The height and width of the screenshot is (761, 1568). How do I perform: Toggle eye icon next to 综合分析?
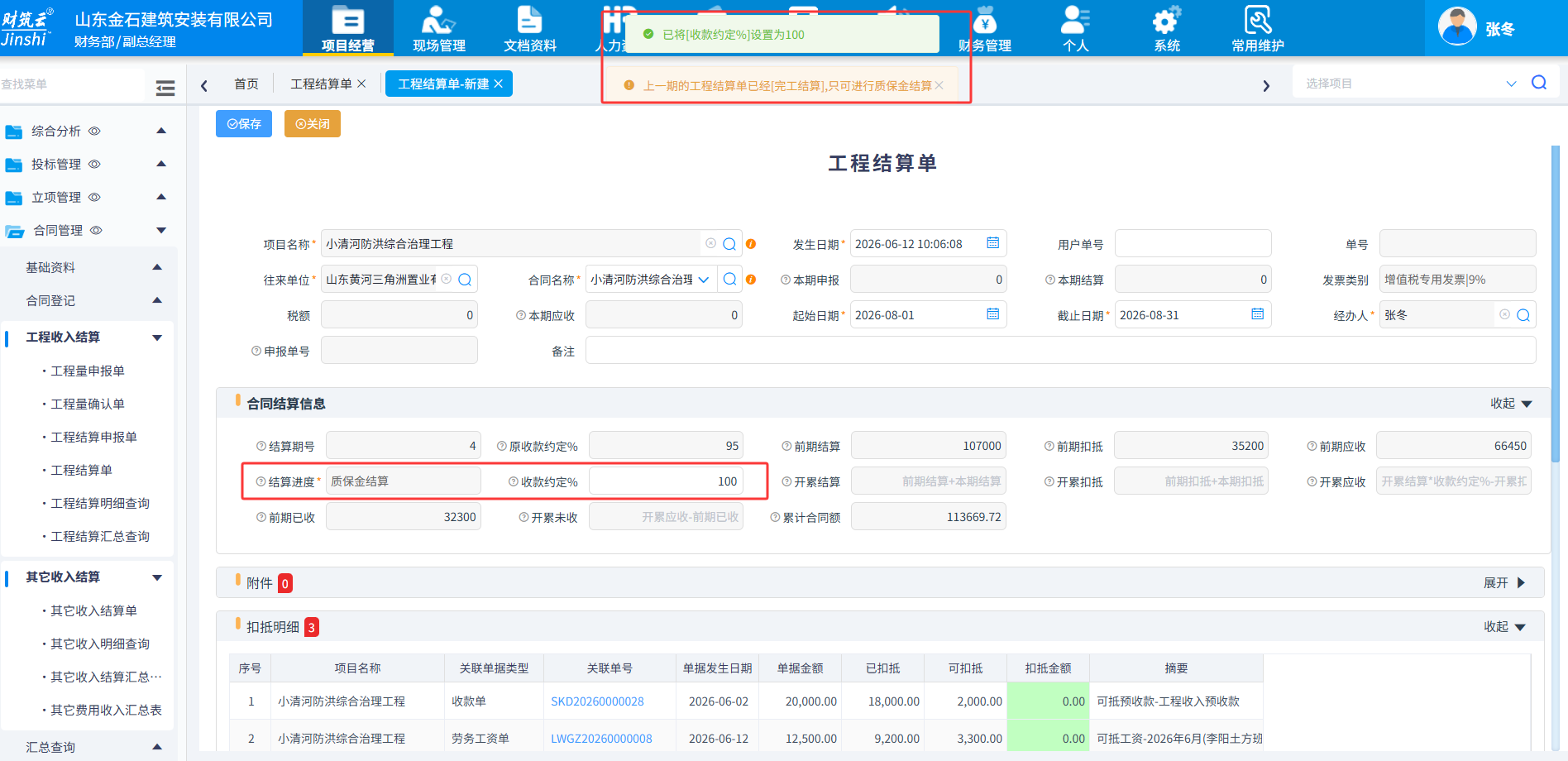pos(94,131)
